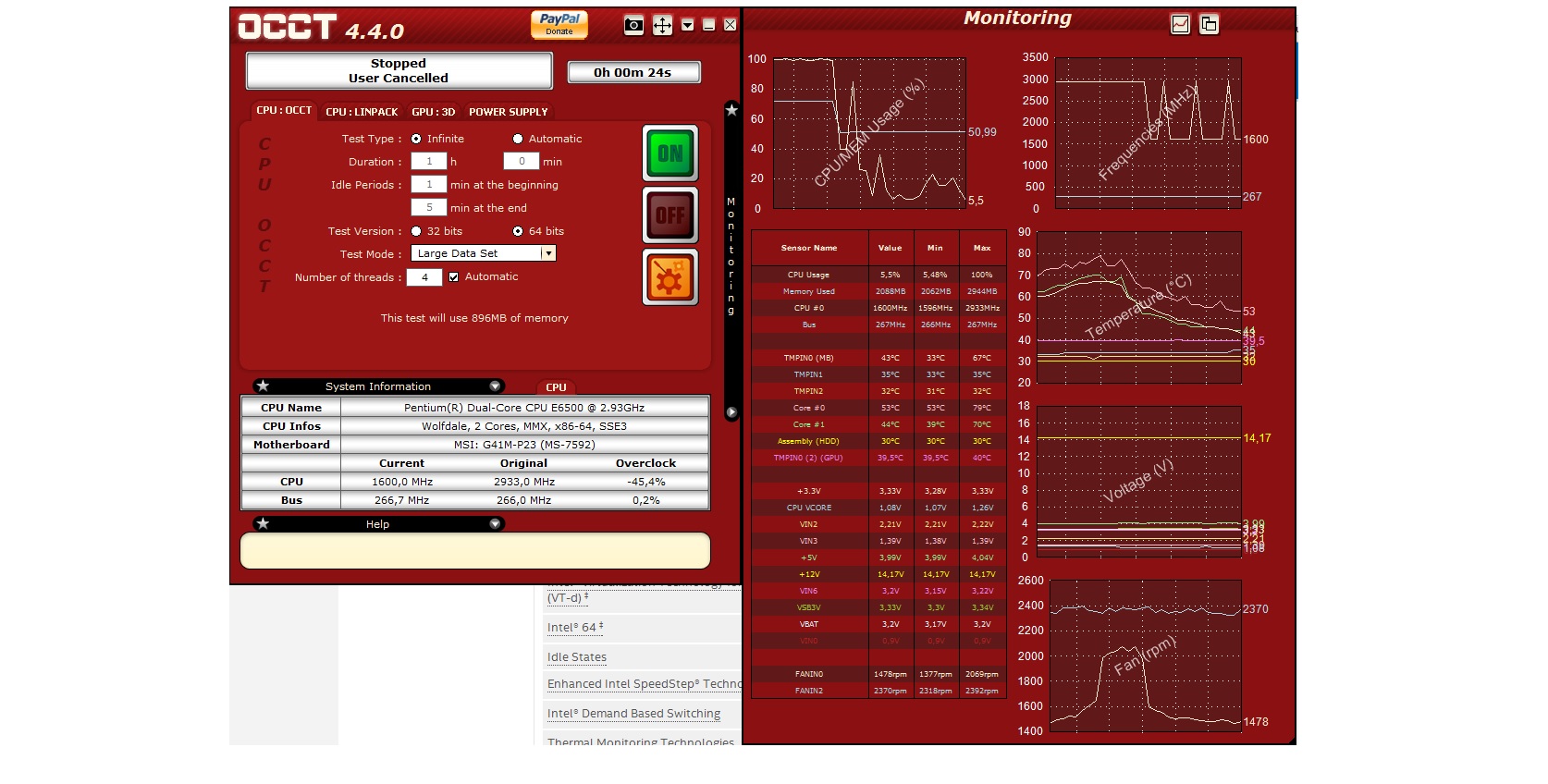Viewport: 1548px width, 784px height.
Task: Click the Min column header
Action: [936, 248]
